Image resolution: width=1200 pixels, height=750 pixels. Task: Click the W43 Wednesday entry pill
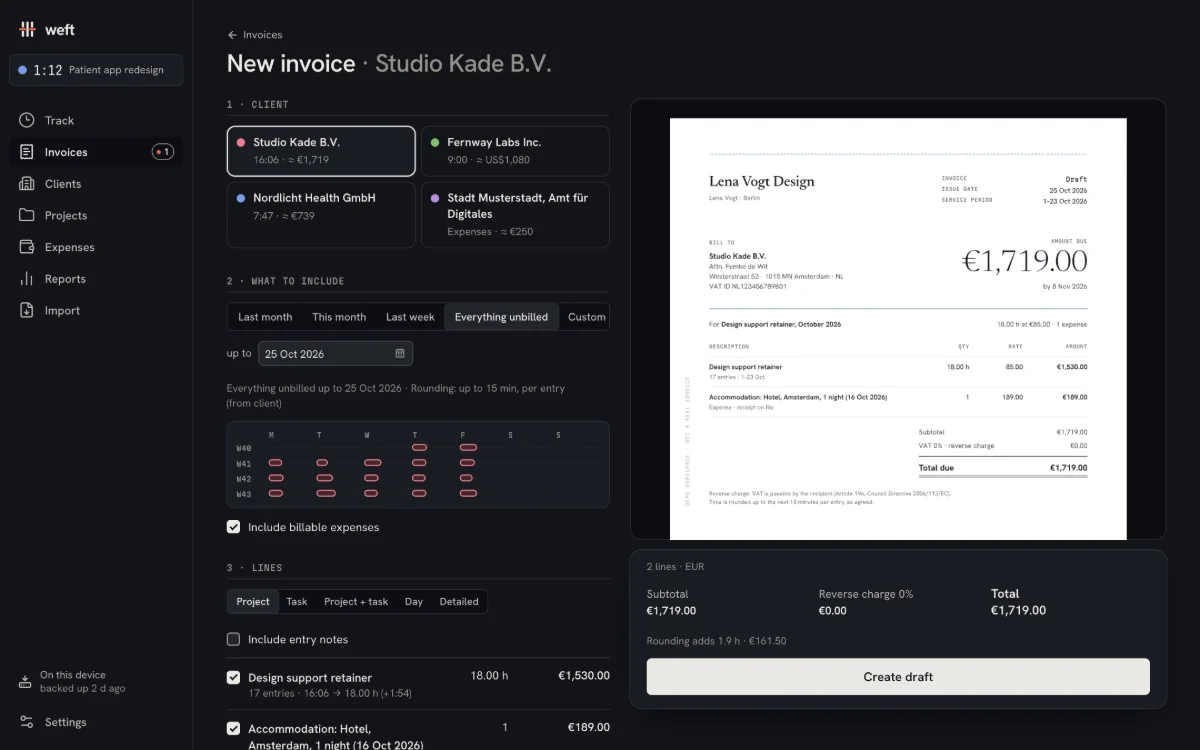372,493
